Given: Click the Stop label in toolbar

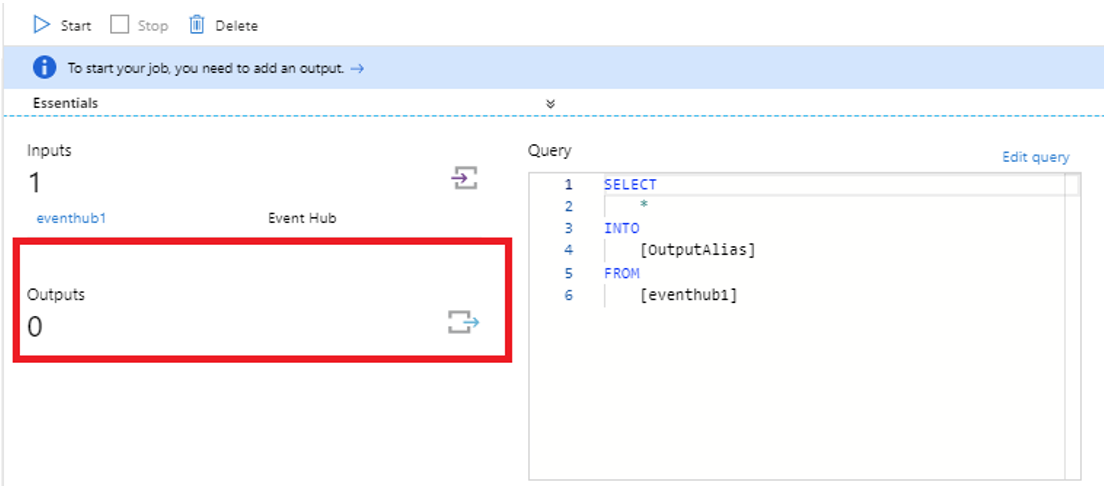Looking at the screenshot, I should pyautogui.click(x=153, y=26).
